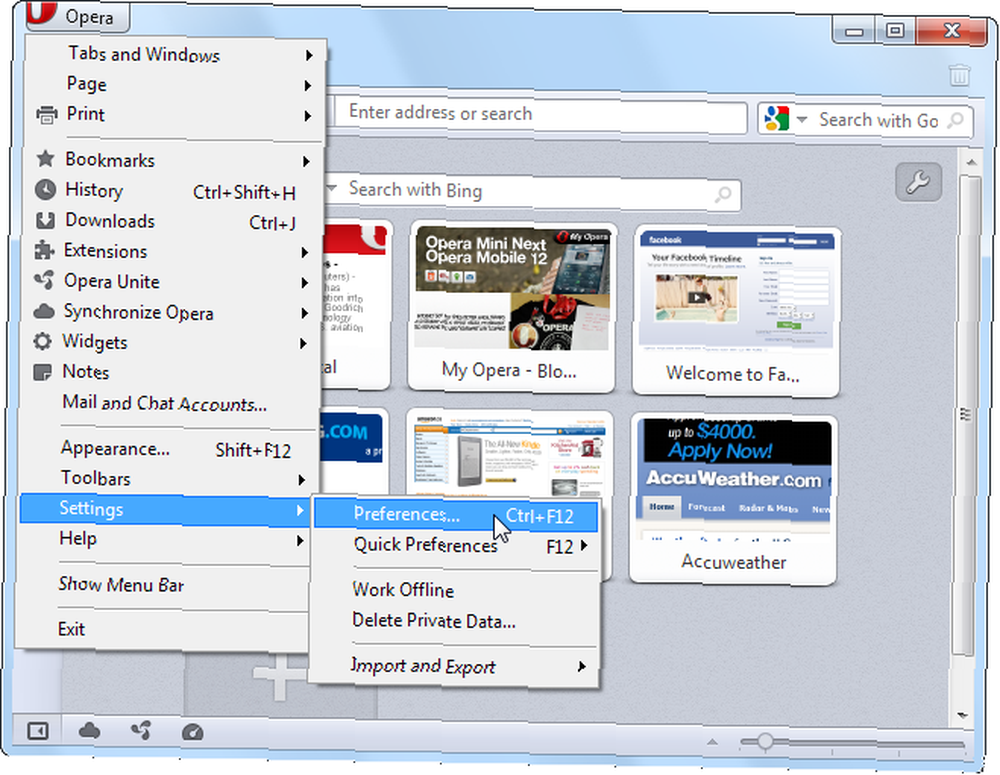Image resolution: width=1000 pixels, height=775 pixels.
Task: Click the Notes icon in menu
Action: [42, 372]
